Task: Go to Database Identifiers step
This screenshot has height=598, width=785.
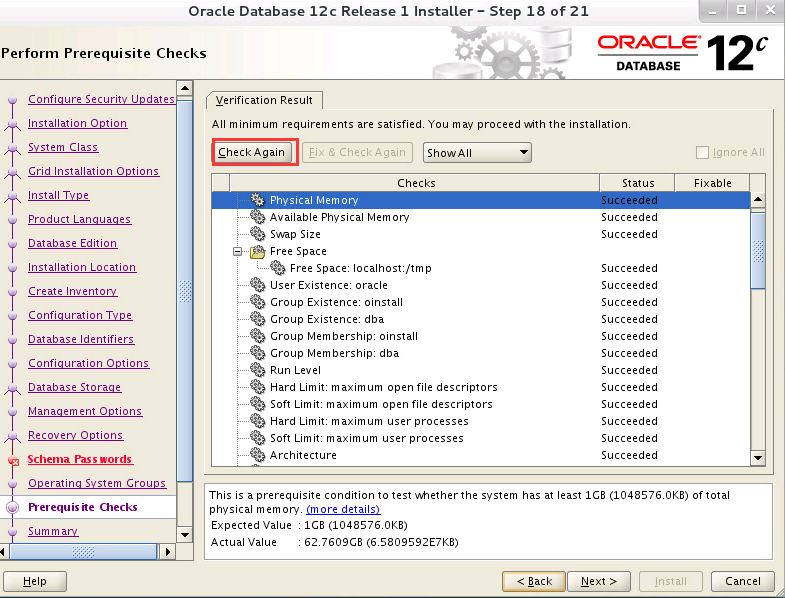Action: click(81, 340)
